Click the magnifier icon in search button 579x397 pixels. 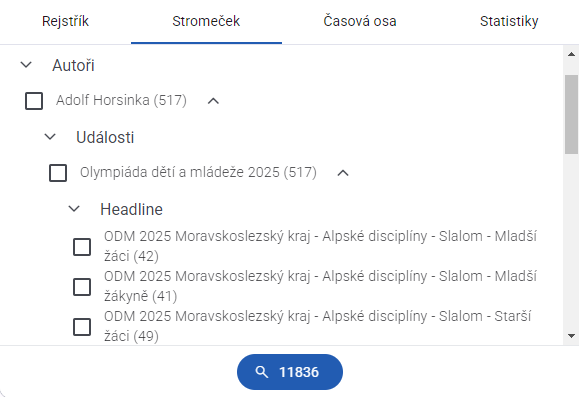261,372
